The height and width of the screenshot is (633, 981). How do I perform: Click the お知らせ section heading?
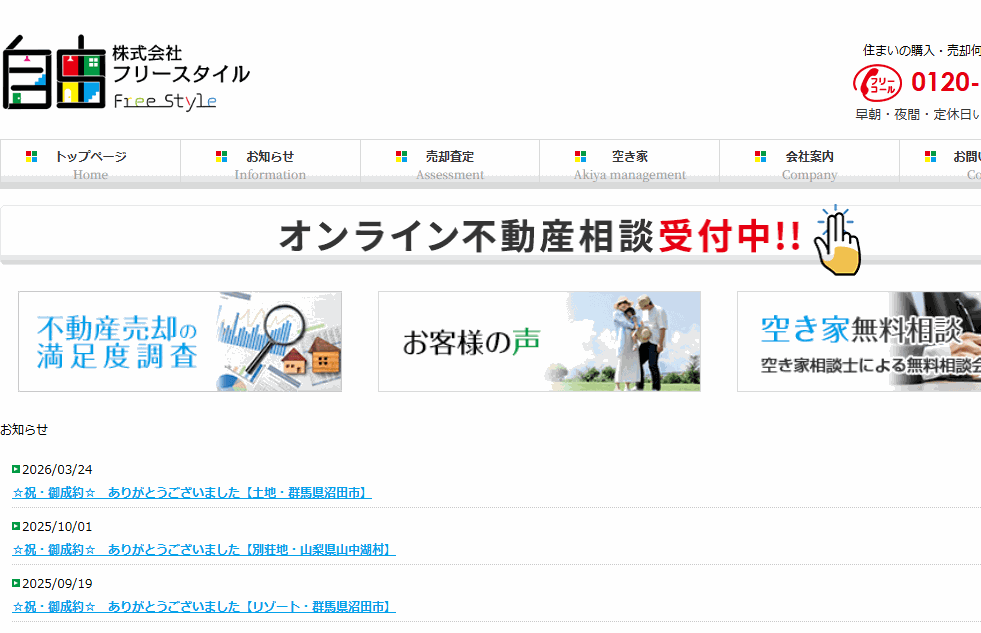(24, 430)
